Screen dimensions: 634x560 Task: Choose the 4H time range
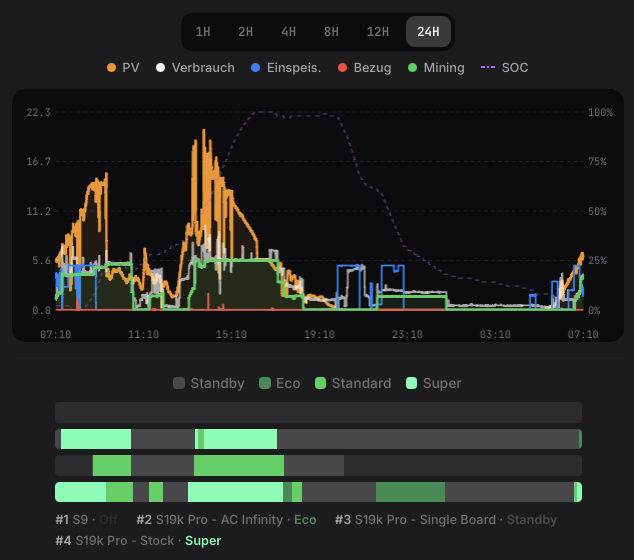click(x=288, y=32)
